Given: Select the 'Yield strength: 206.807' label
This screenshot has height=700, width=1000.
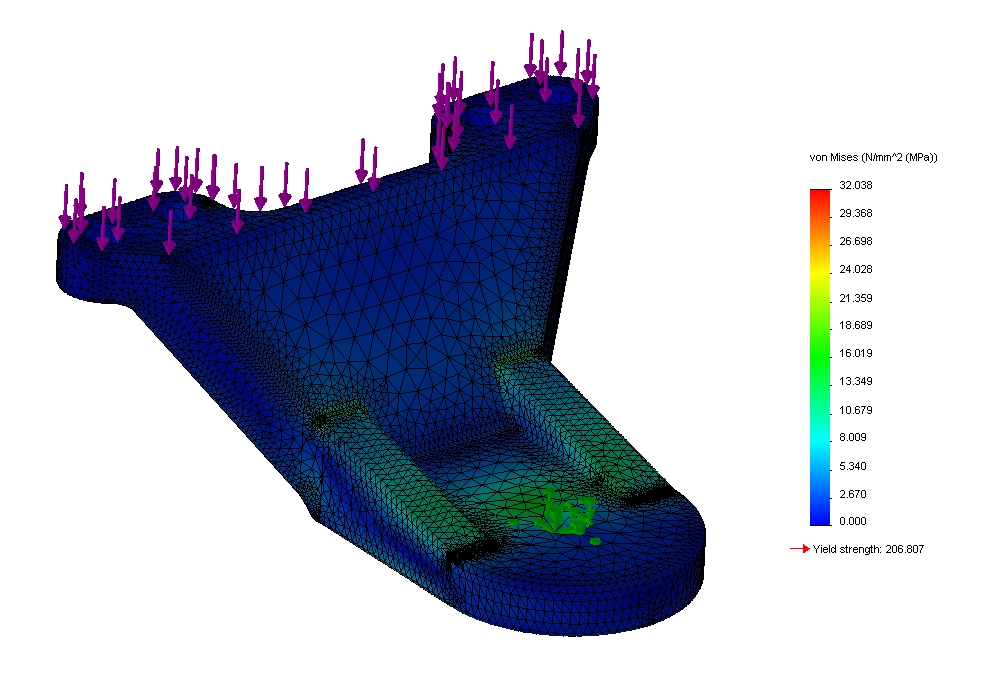Looking at the screenshot, I should [x=869, y=550].
